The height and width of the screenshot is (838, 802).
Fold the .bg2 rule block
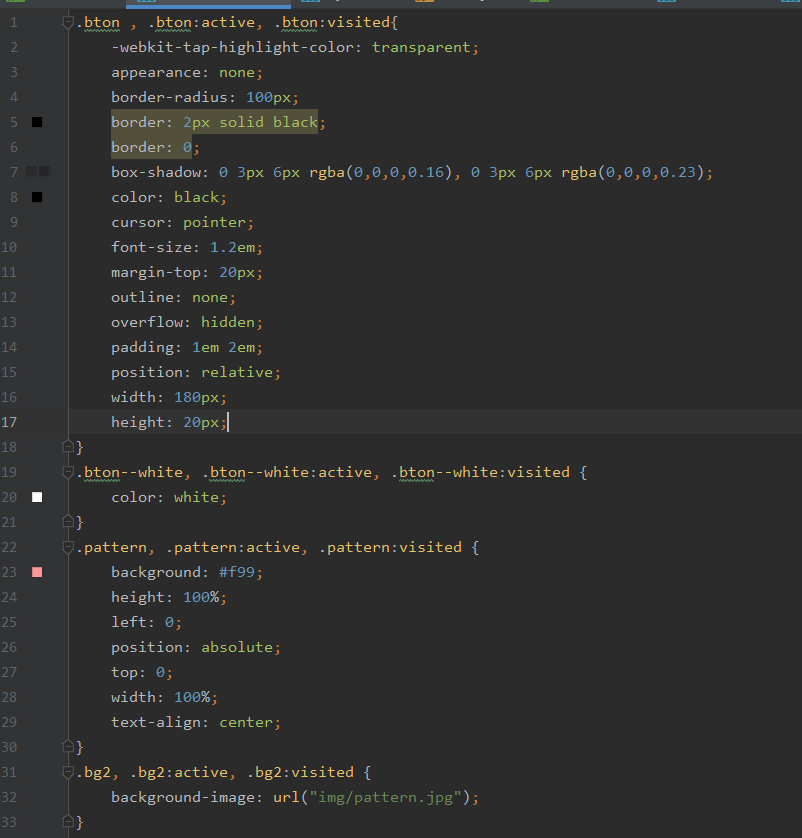pos(68,772)
